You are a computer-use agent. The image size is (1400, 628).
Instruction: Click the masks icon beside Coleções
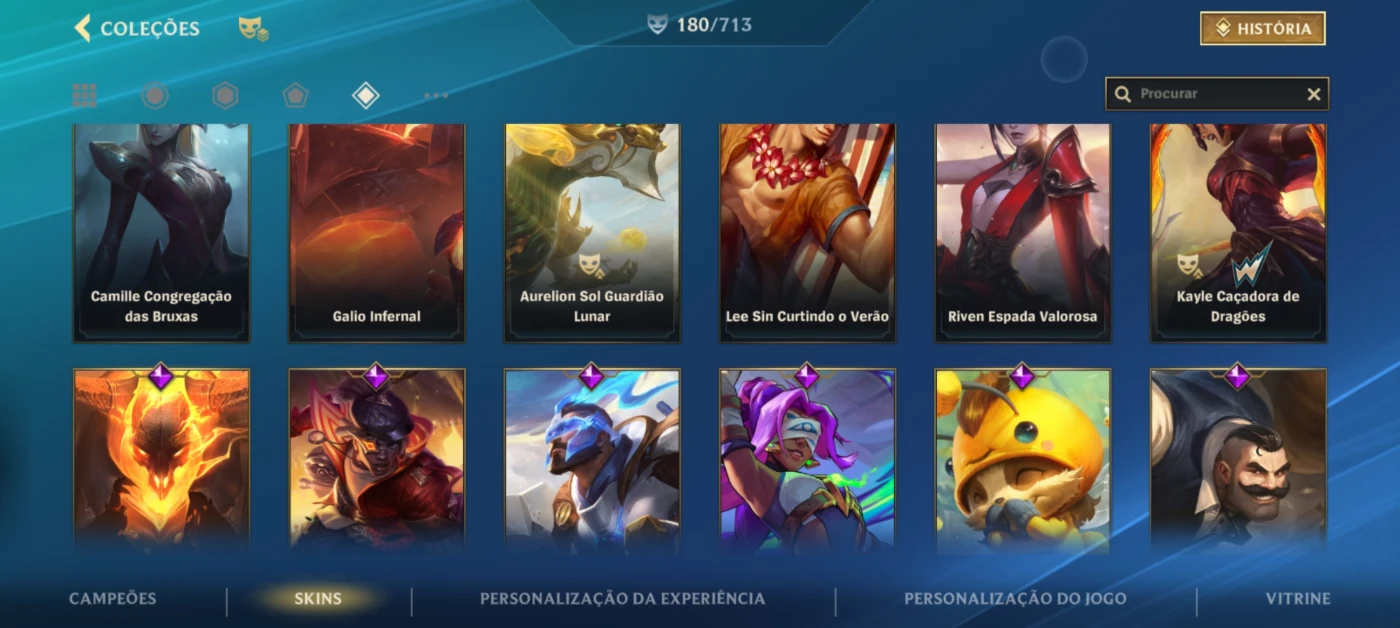pos(253,29)
